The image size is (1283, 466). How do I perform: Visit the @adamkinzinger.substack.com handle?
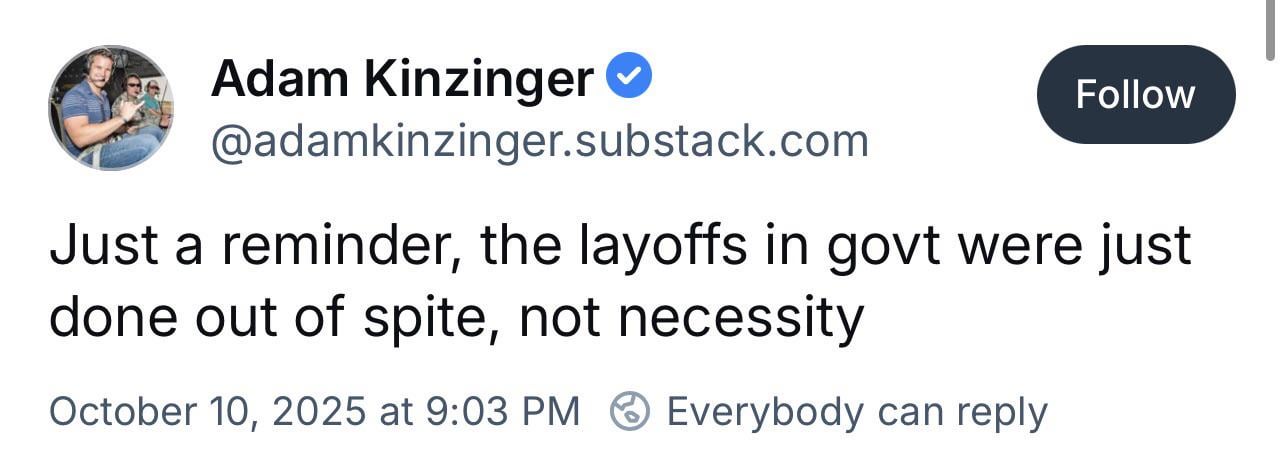(539, 141)
